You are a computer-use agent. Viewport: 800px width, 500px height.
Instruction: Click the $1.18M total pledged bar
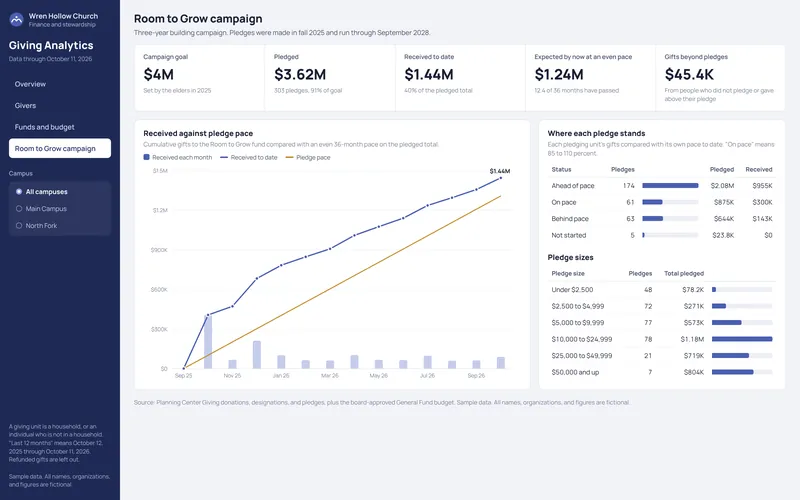(742, 339)
